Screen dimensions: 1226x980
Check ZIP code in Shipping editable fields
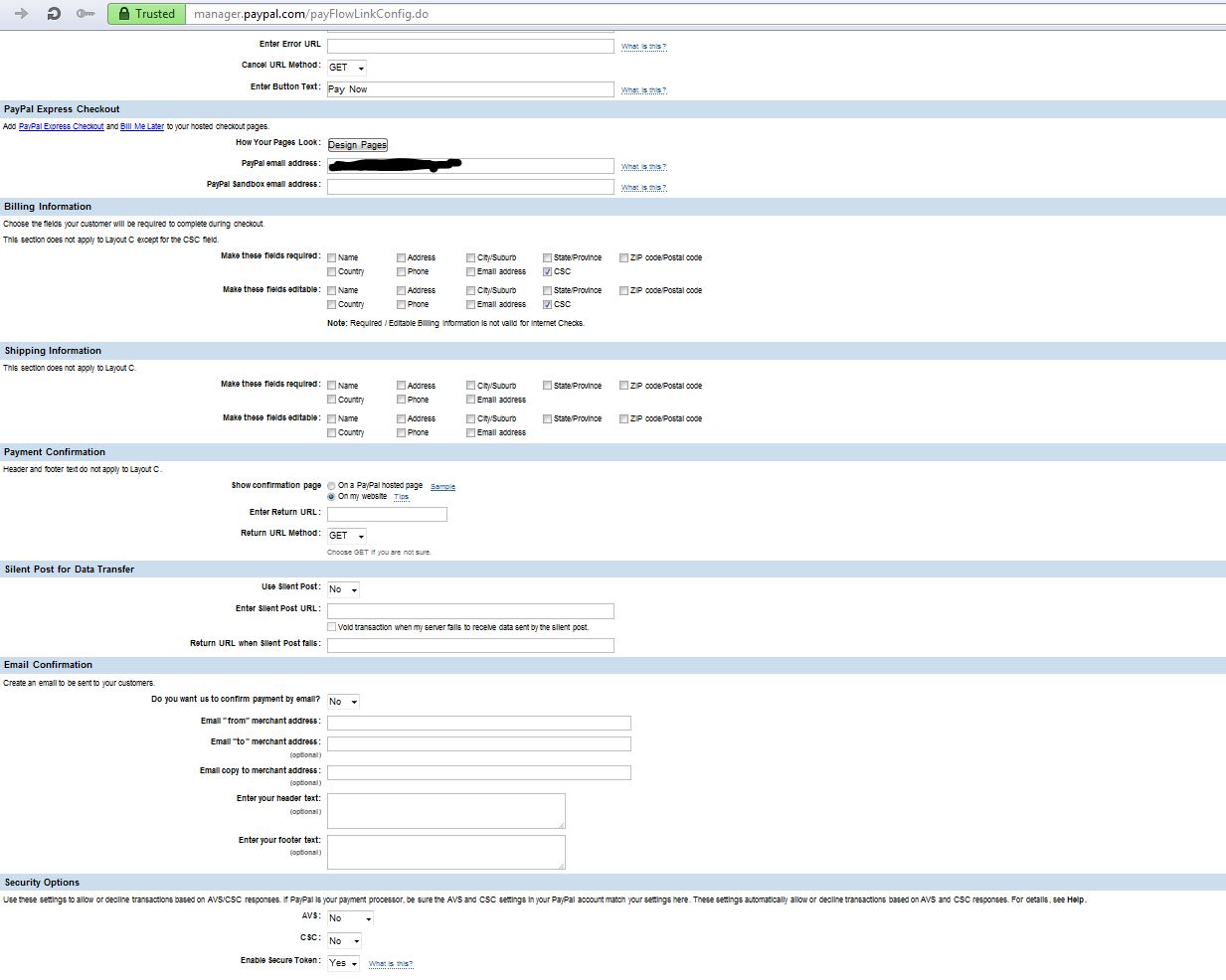pyautogui.click(x=624, y=418)
